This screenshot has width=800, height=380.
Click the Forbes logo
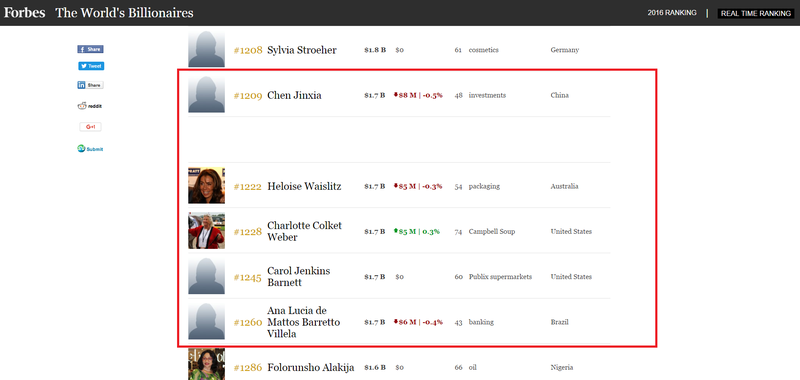(x=24, y=13)
